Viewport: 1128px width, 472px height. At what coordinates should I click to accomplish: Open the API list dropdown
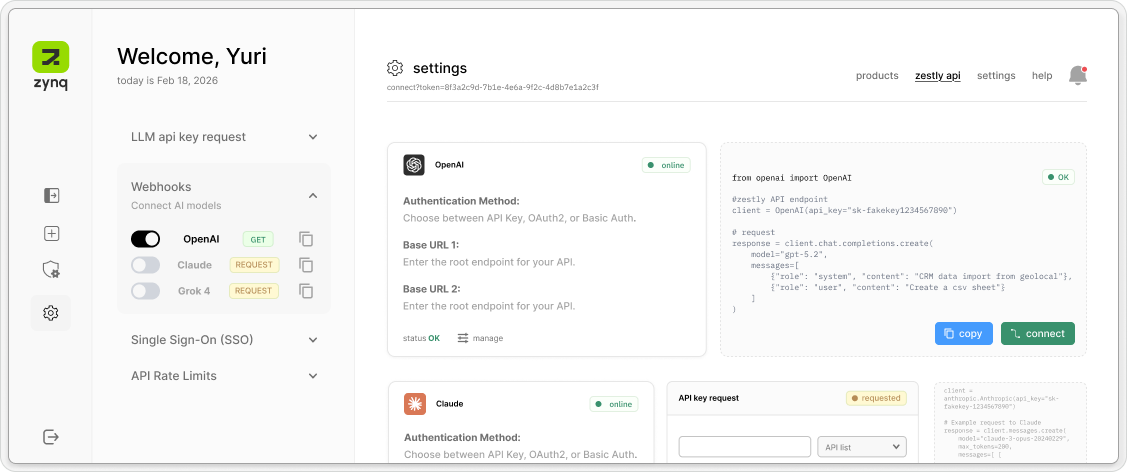click(861, 446)
